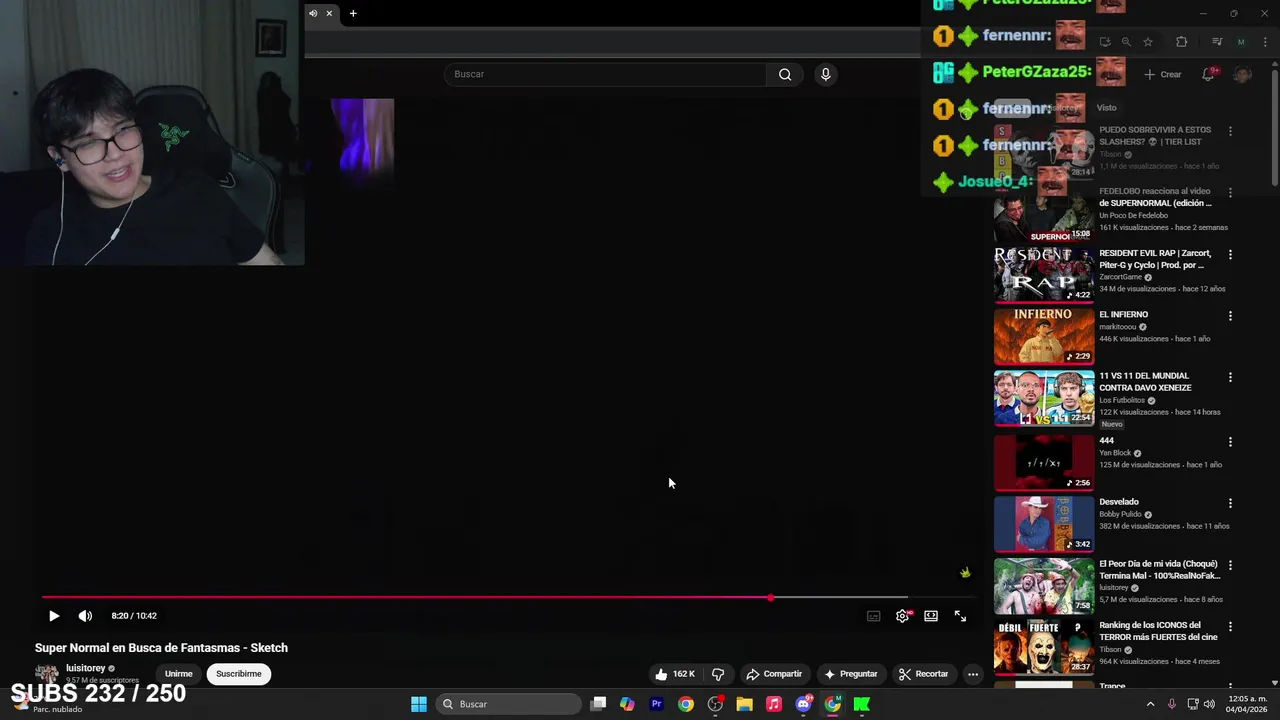Image resolution: width=1280 pixels, height=720 pixels.
Task: Open the player settings gear
Action: [902, 616]
